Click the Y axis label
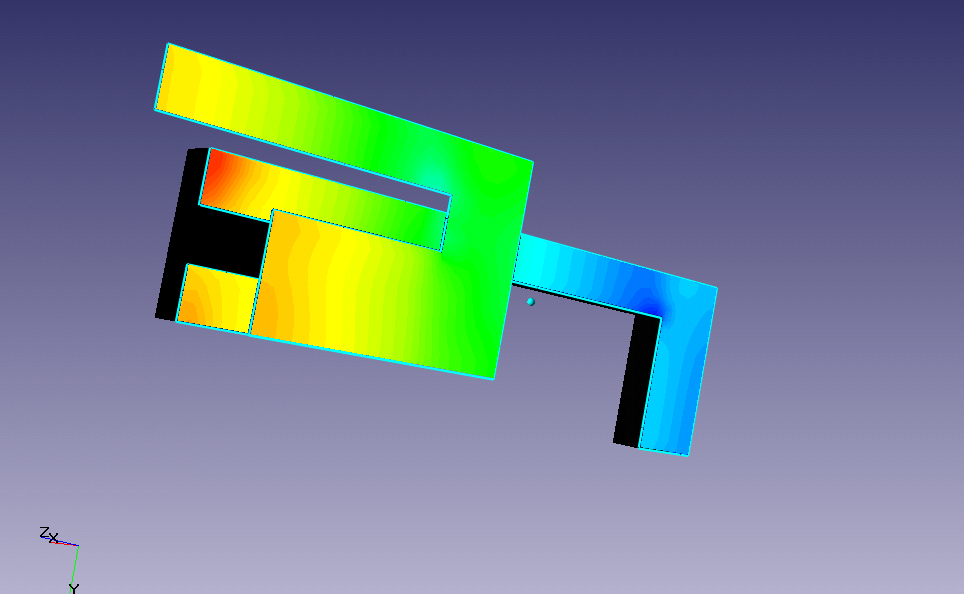 pos(74,588)
